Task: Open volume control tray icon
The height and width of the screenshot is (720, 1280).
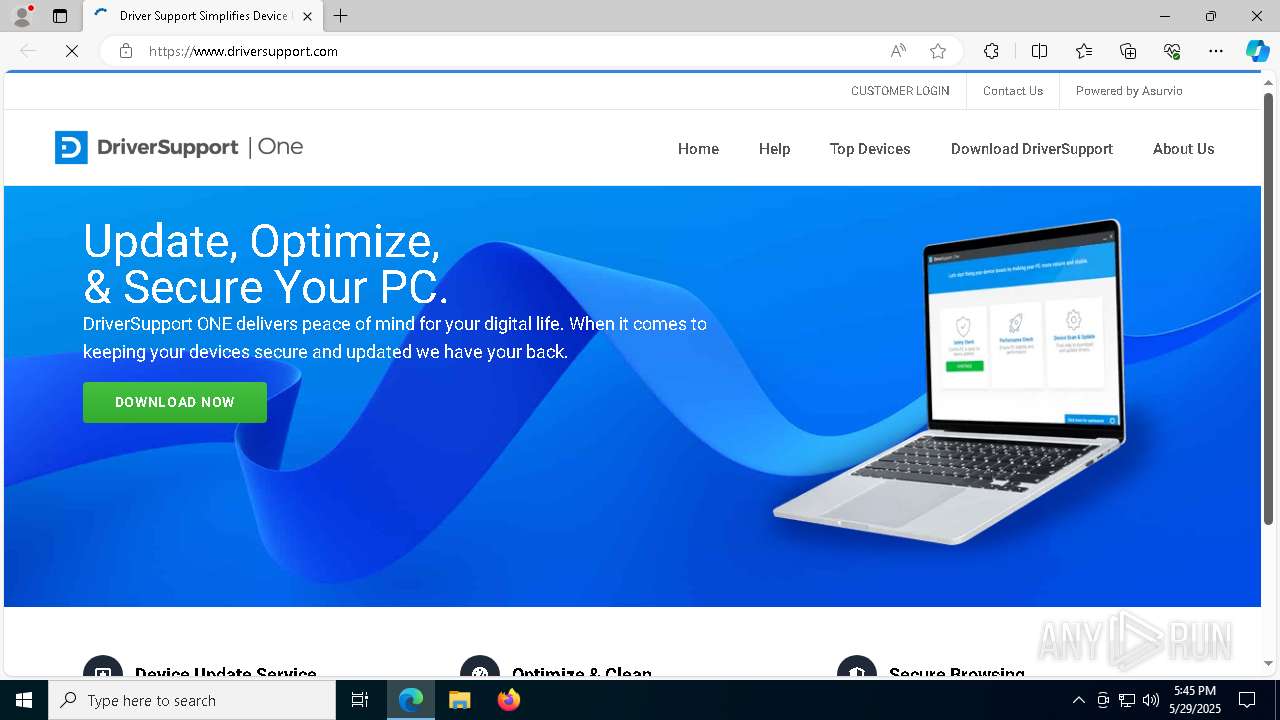Action: 1151,700
